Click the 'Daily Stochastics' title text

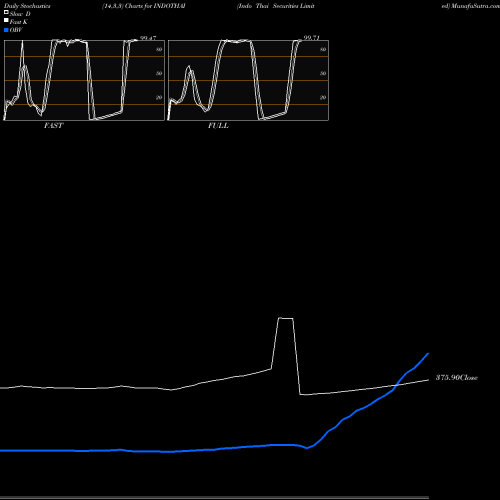[x=27, y=6]
